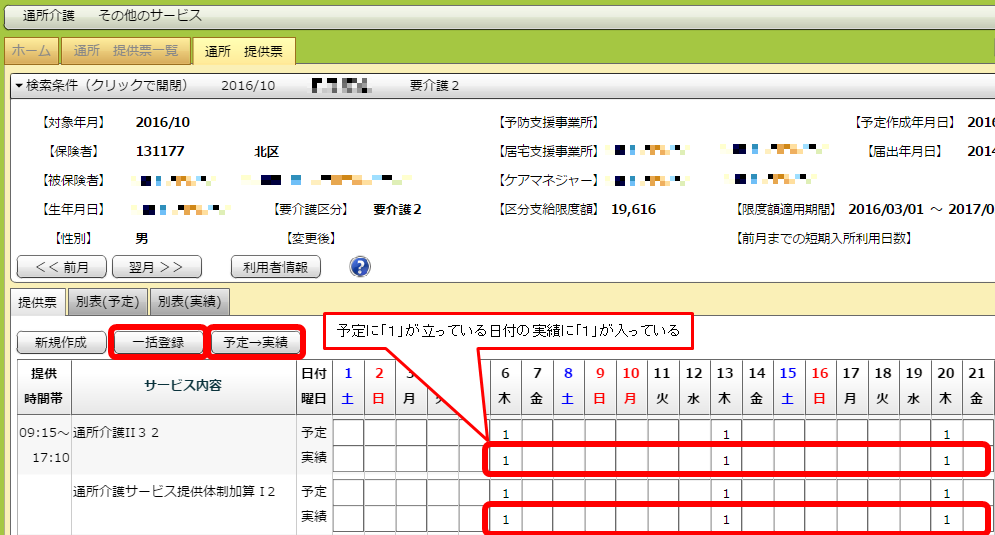The height and width of the screenshot is (535, 995).
Task: Expand the 検索条件 search conditions panel
Action: (102, 86)
